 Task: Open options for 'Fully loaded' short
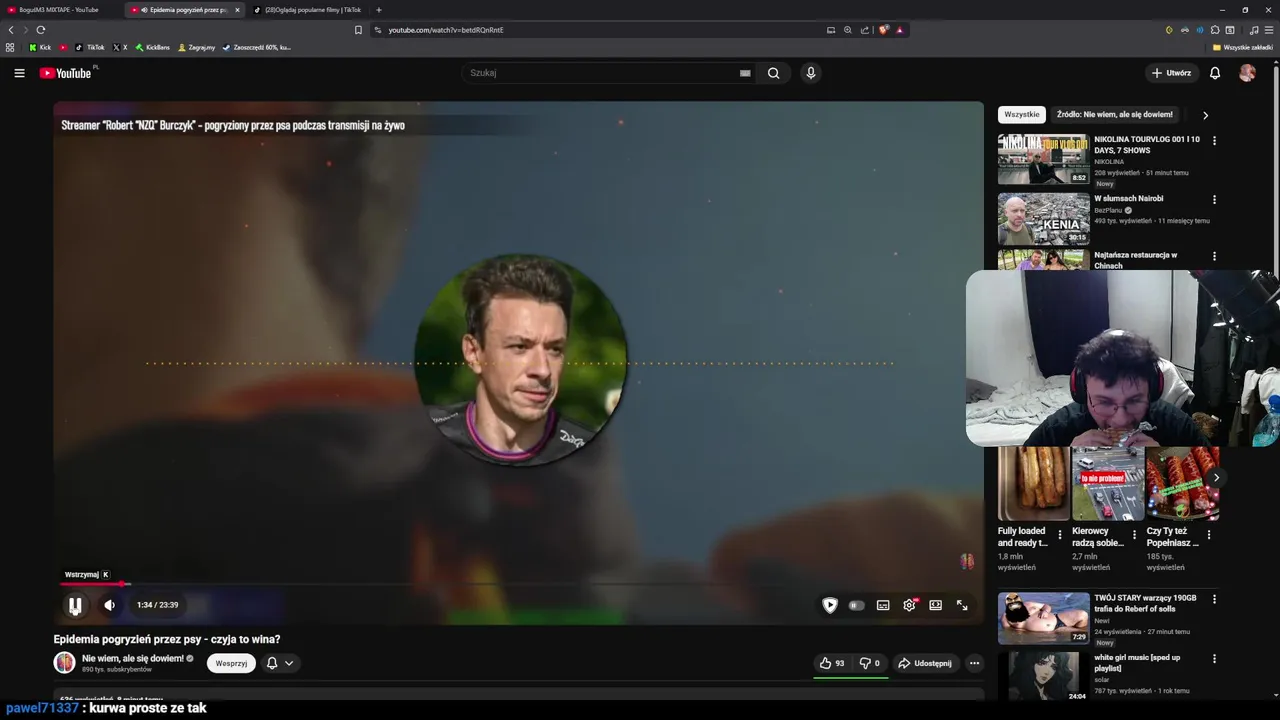point(1060,535)
